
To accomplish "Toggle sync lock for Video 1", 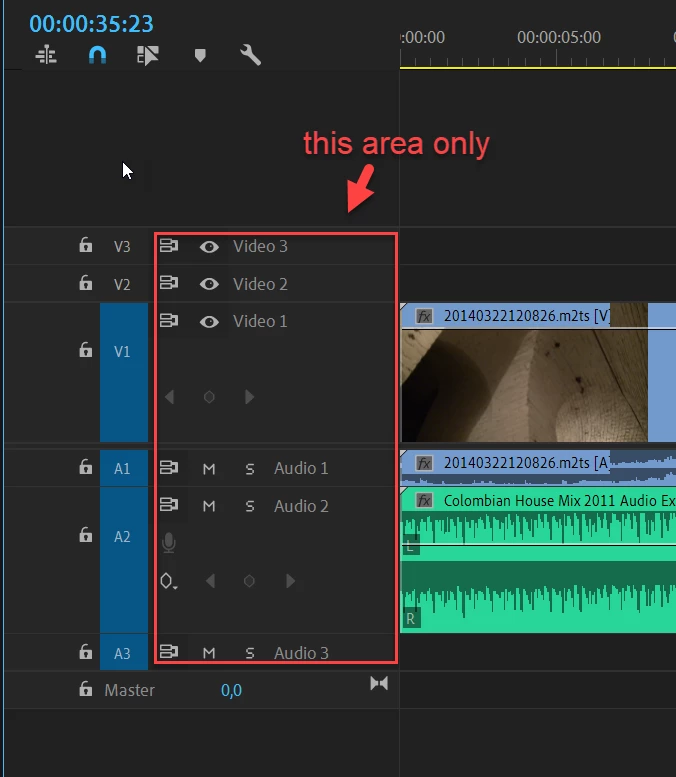I will [x=169, y=321].
